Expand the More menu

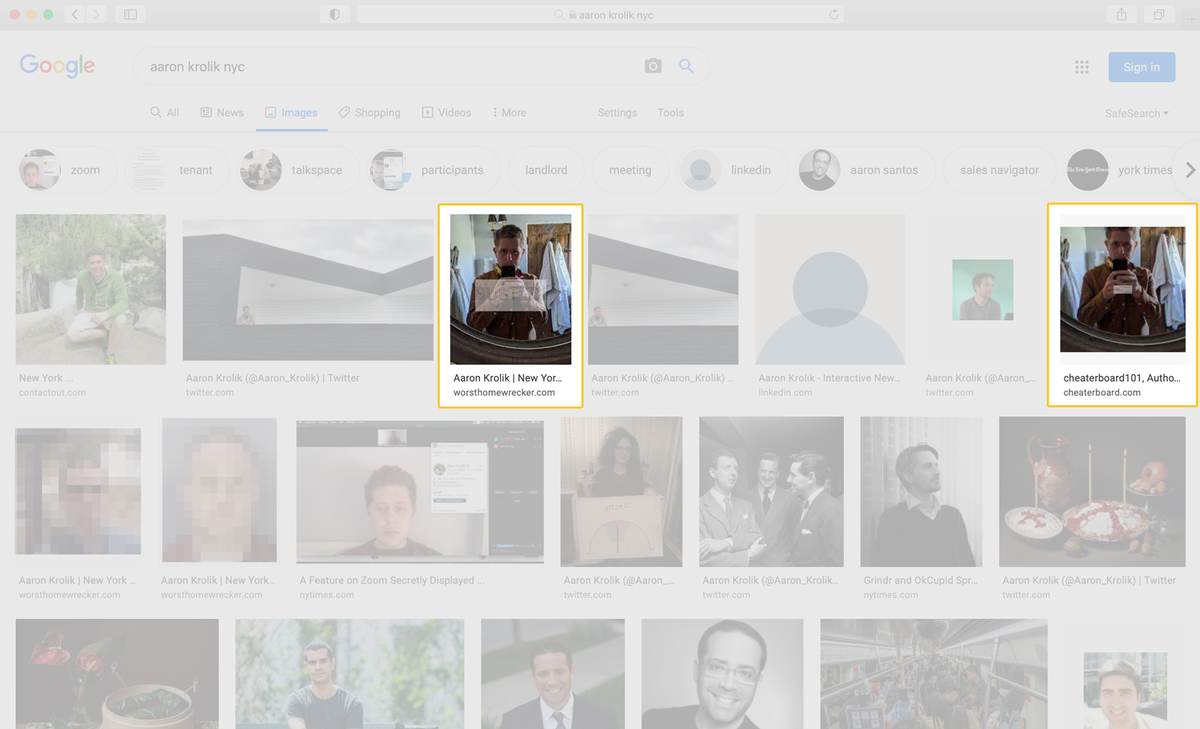click(x=510, y=113)
